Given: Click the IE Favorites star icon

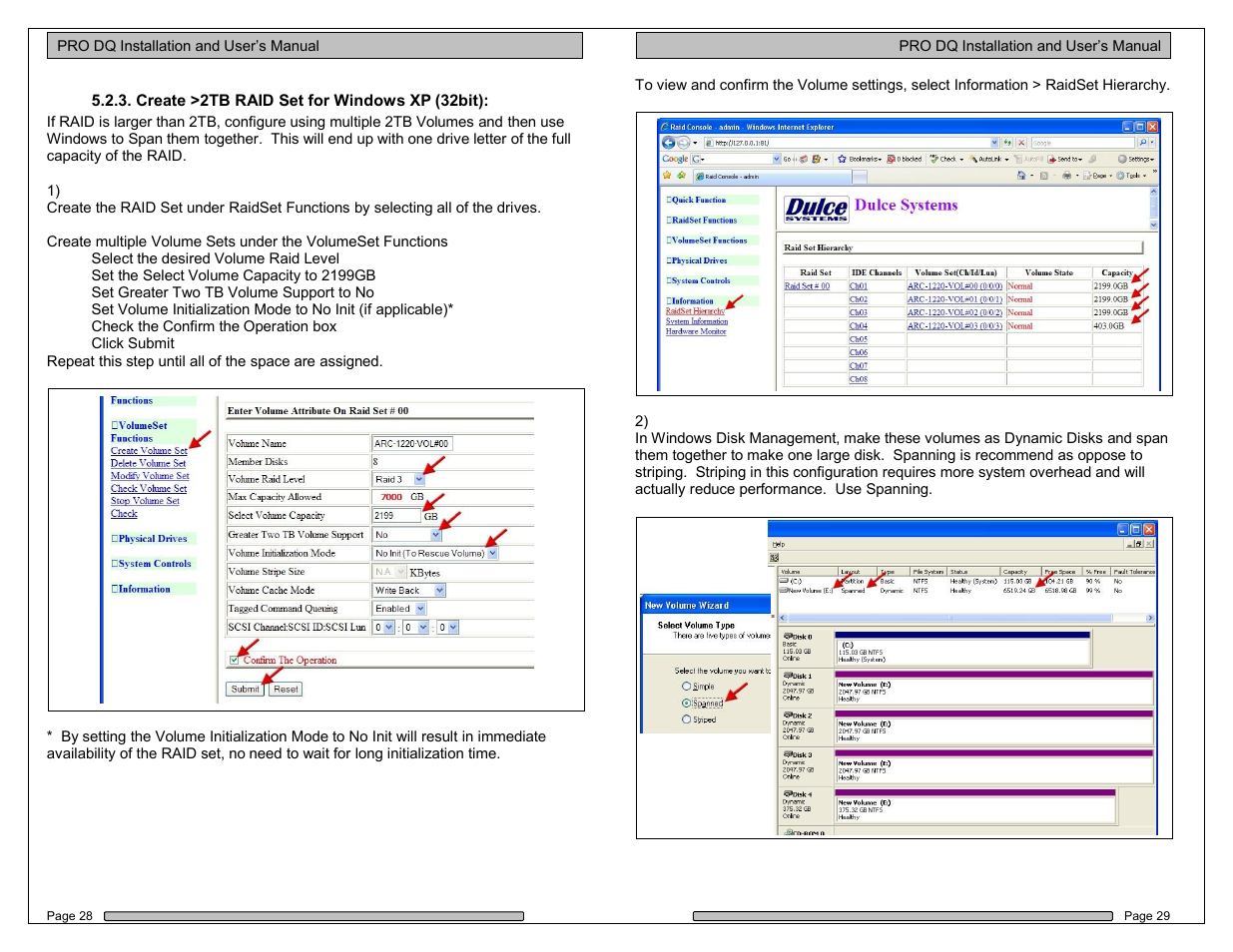Looking at the screenshot, I should point(667,176).
